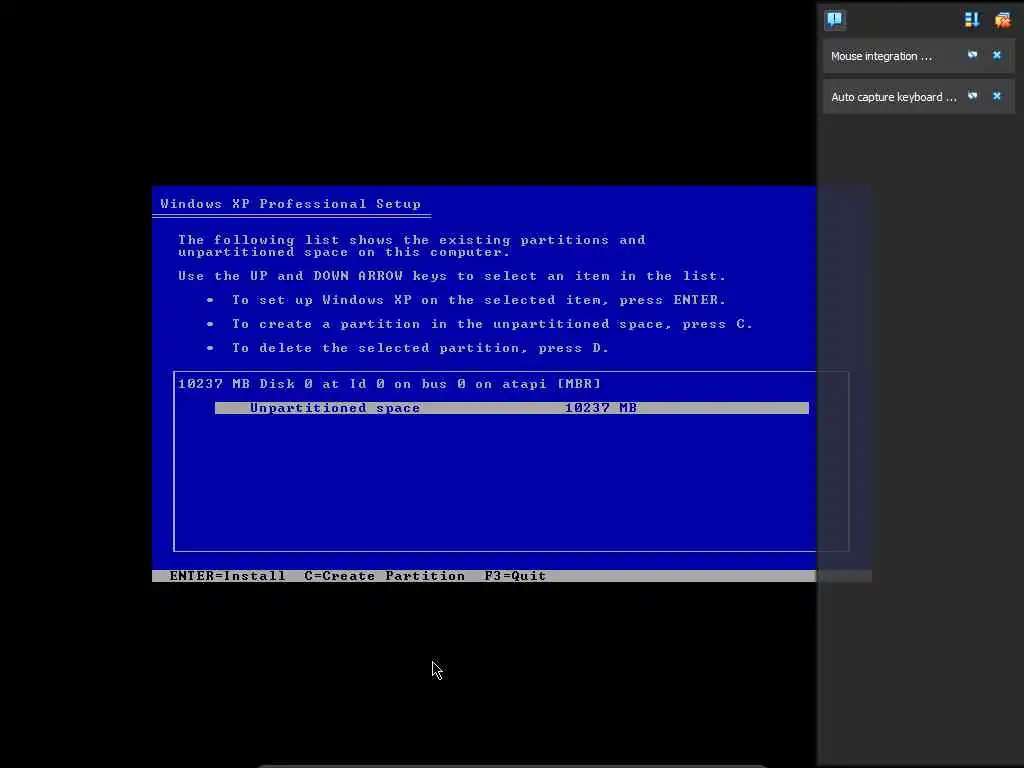
Task: Click the 'press C' create partition instruction
Action: 492,325
